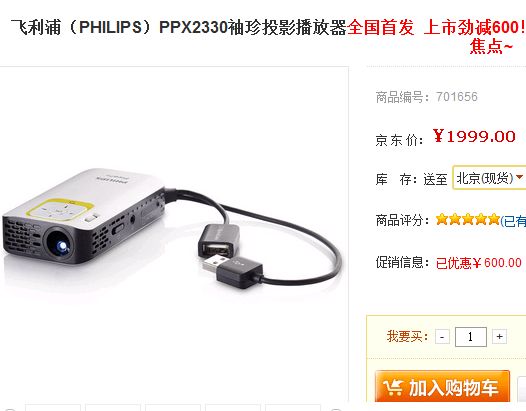The height and width of the screenshot is (411, 526).
Task: Click the first gold rating star
Action: coord(442,219)
